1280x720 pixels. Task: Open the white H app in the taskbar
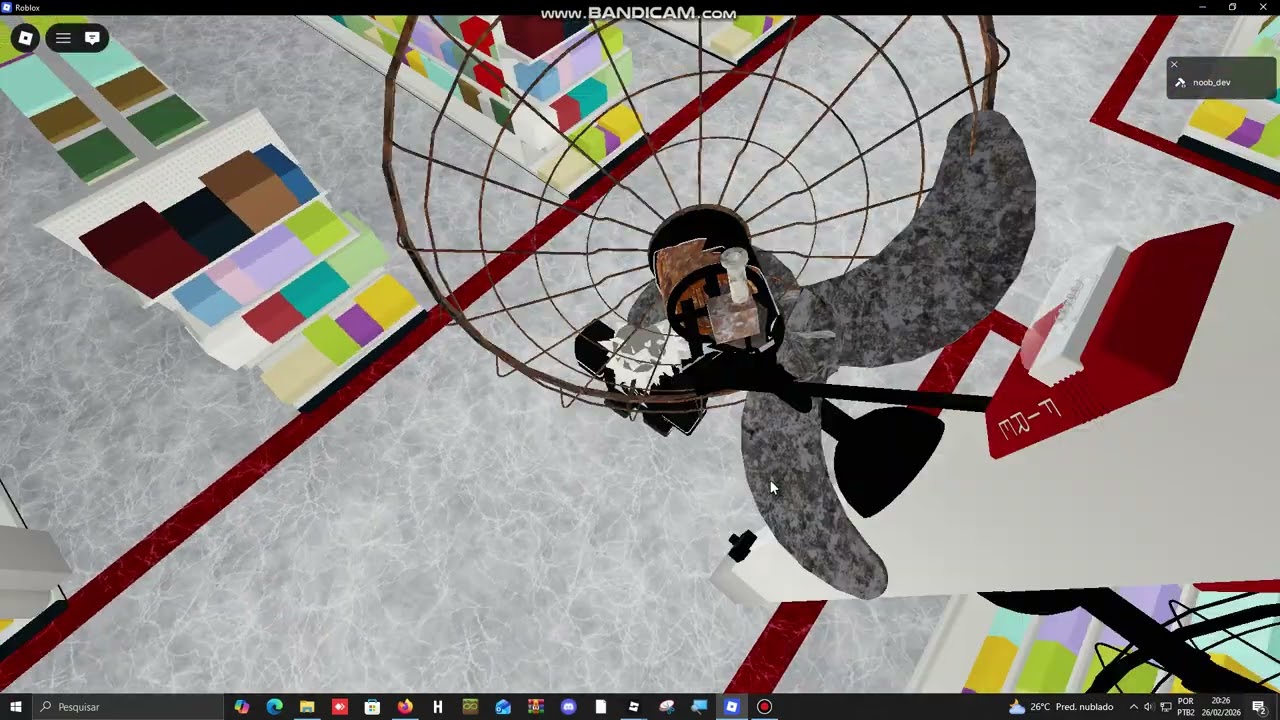pyautogui.click(x=437, y=707)
